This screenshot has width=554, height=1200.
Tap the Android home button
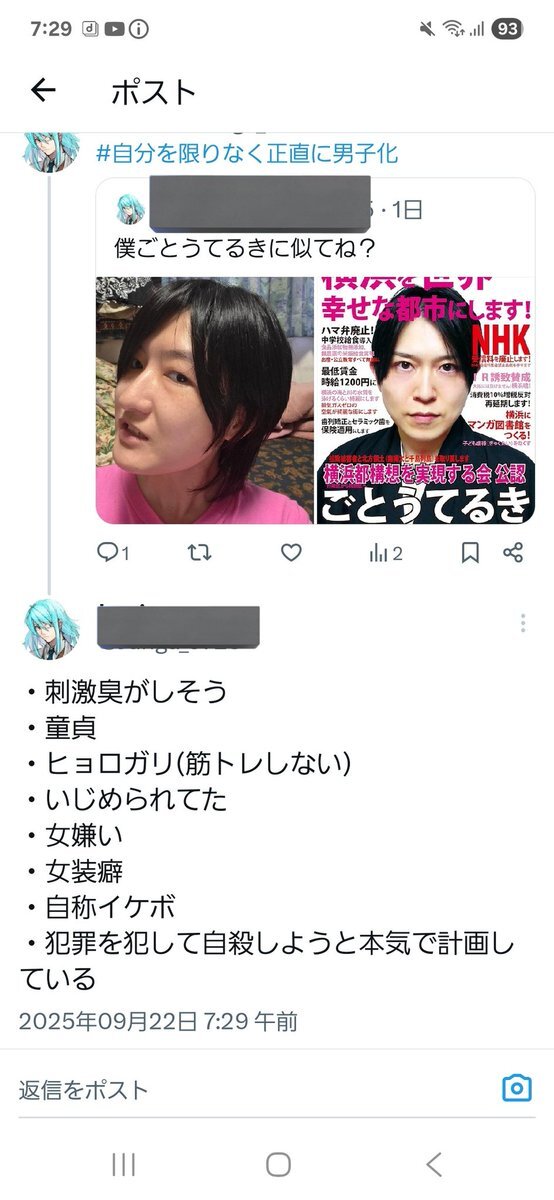click(278, 1164)
